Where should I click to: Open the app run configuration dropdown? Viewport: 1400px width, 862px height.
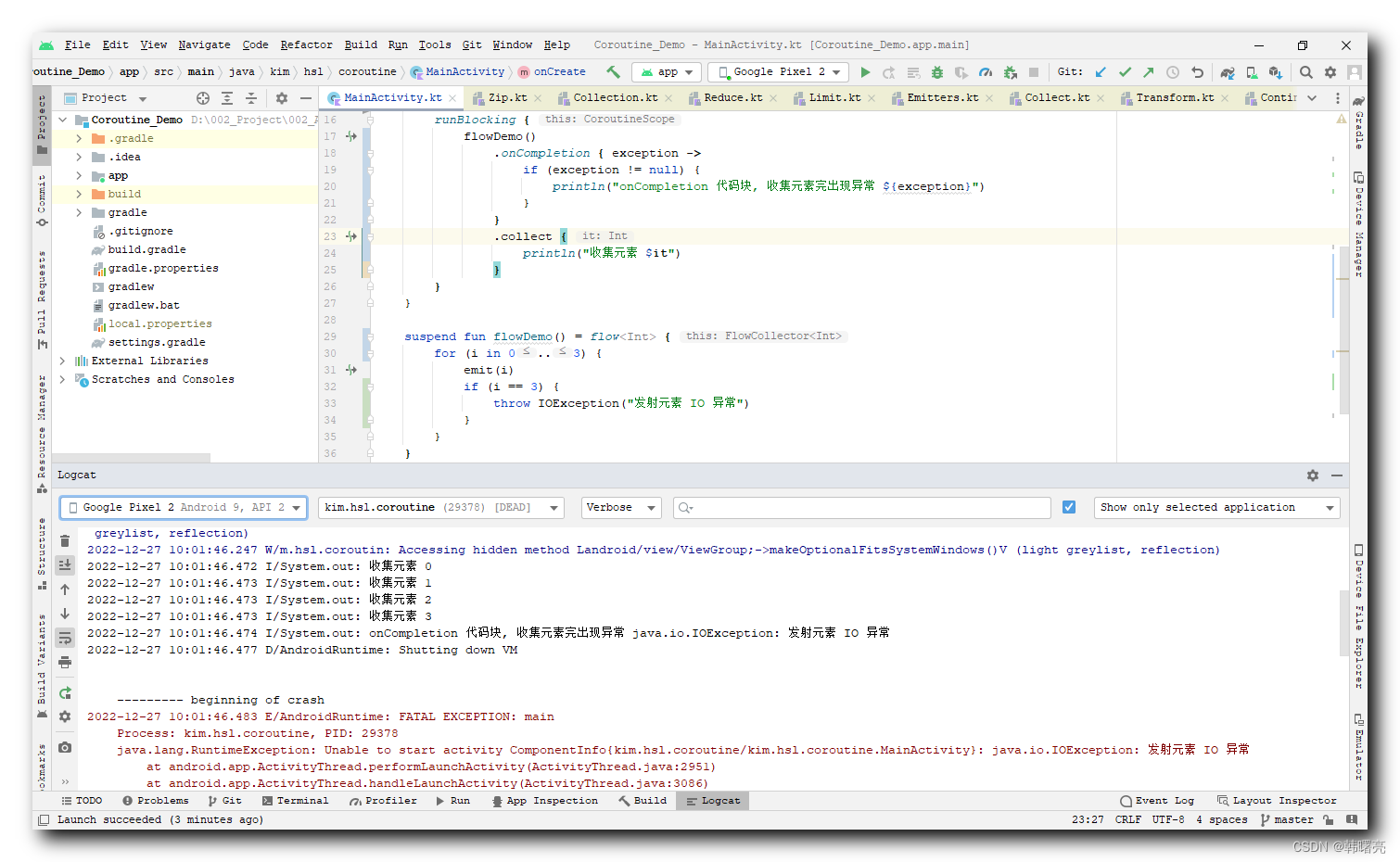click(667, 72)
